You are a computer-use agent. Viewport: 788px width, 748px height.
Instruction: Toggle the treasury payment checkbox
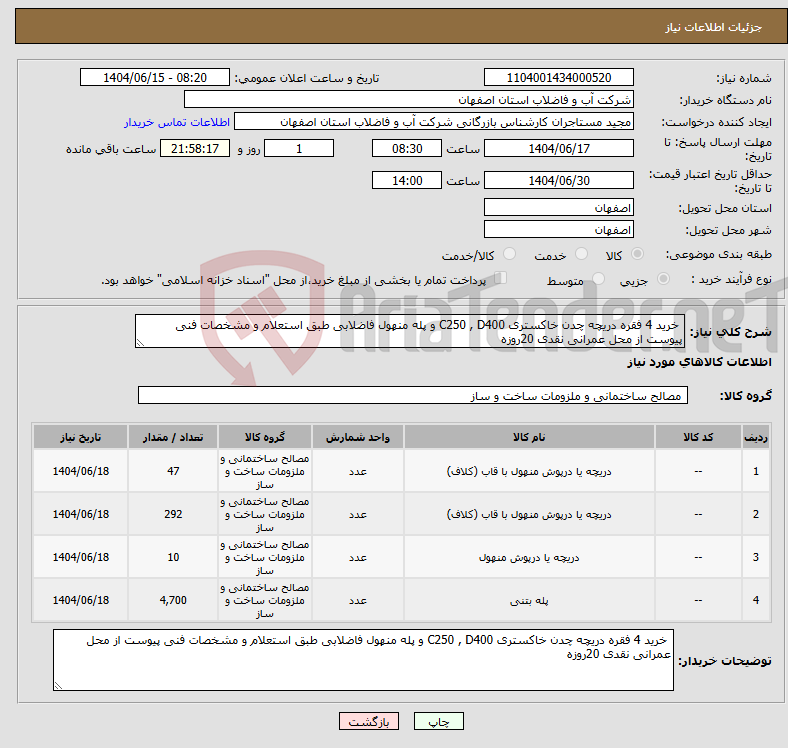pyautogui.click(x=501, y=280)
